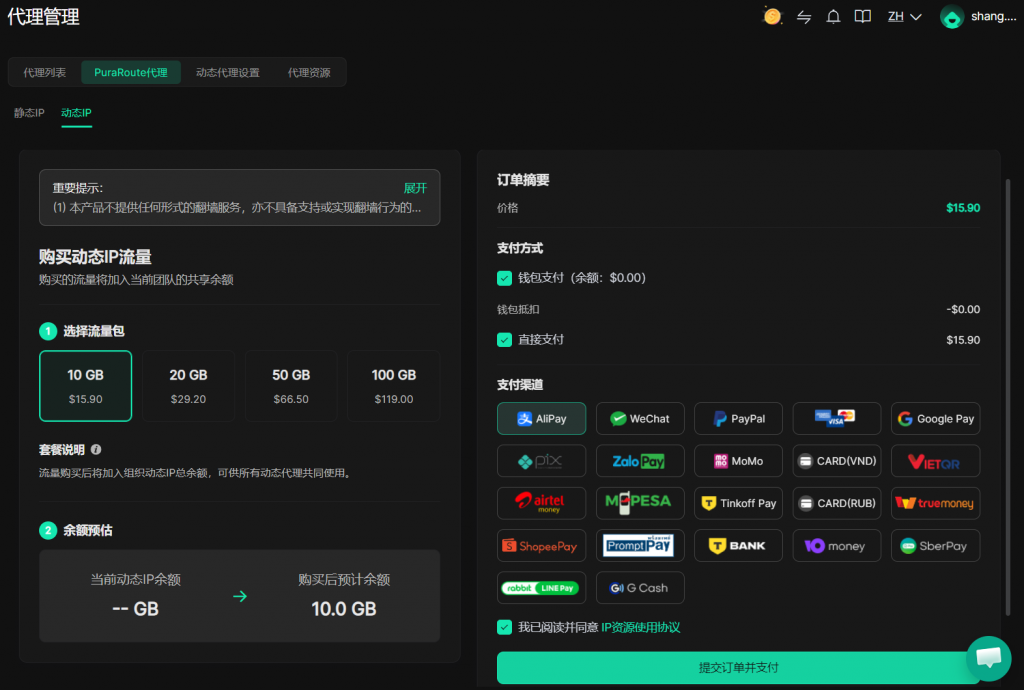Submit order with 提交订单并支付 button
Screen dimensions: 1024x690
point(739,667)
